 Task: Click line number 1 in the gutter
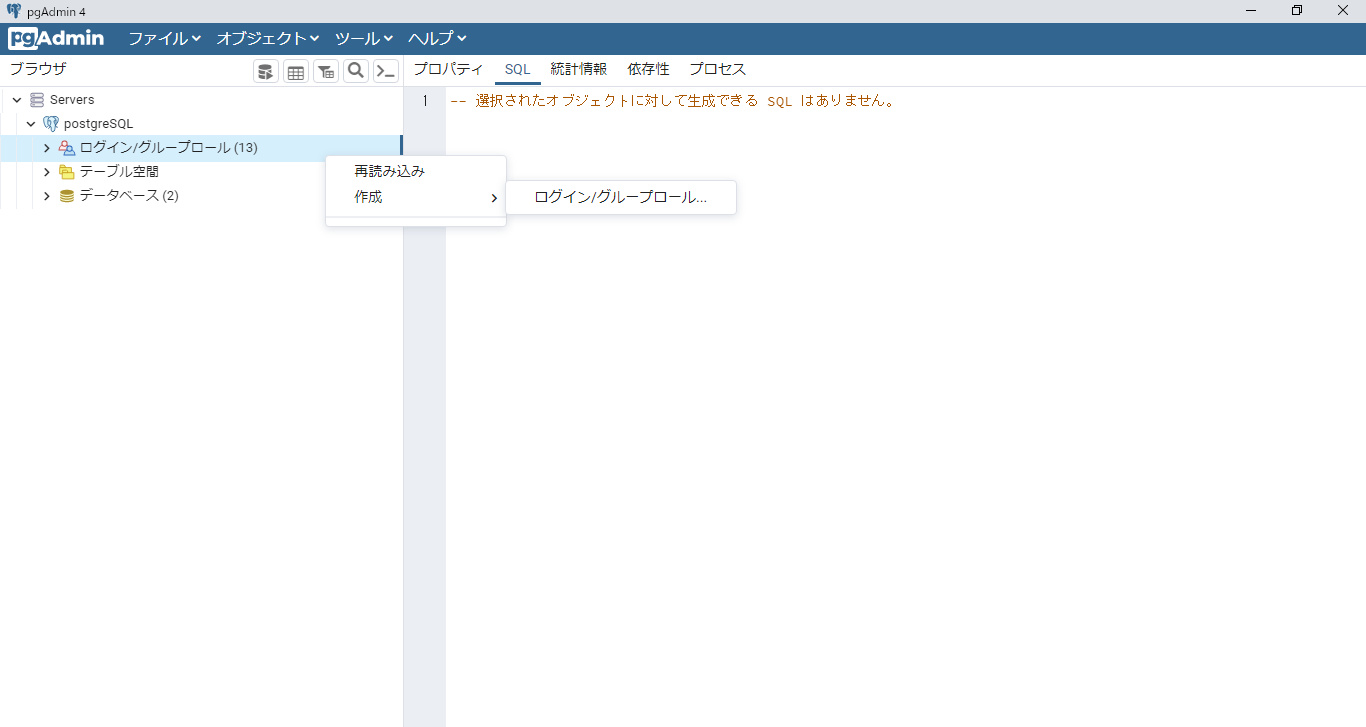tap(425, 101)
